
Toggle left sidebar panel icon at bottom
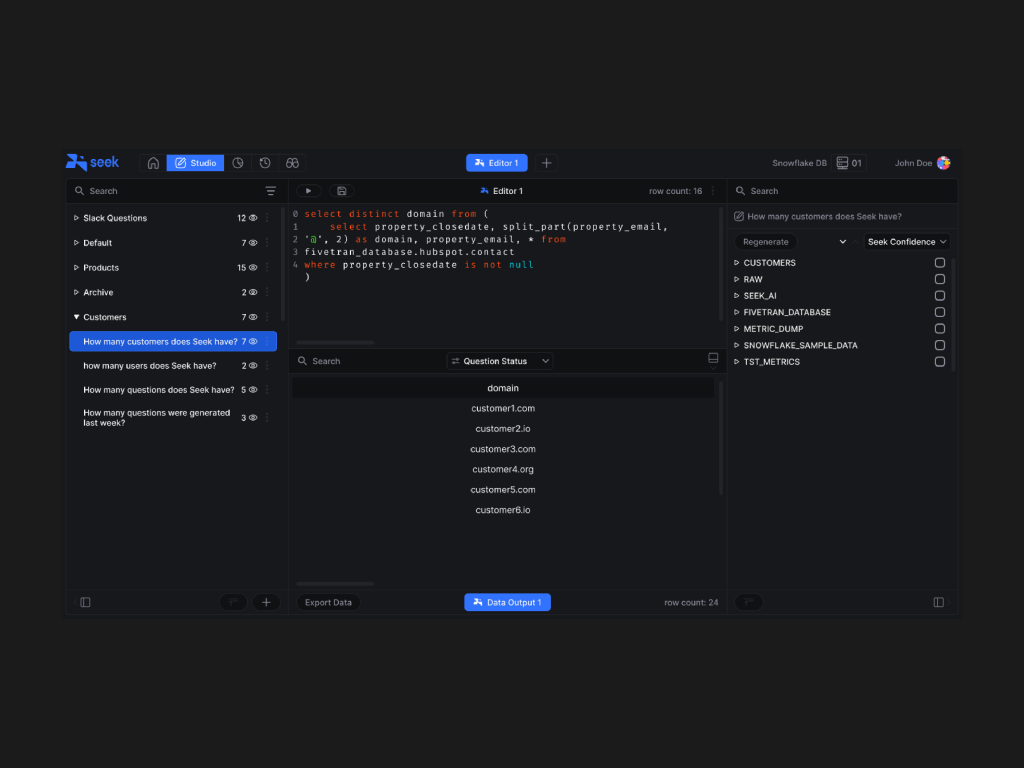tap(85, 602)
